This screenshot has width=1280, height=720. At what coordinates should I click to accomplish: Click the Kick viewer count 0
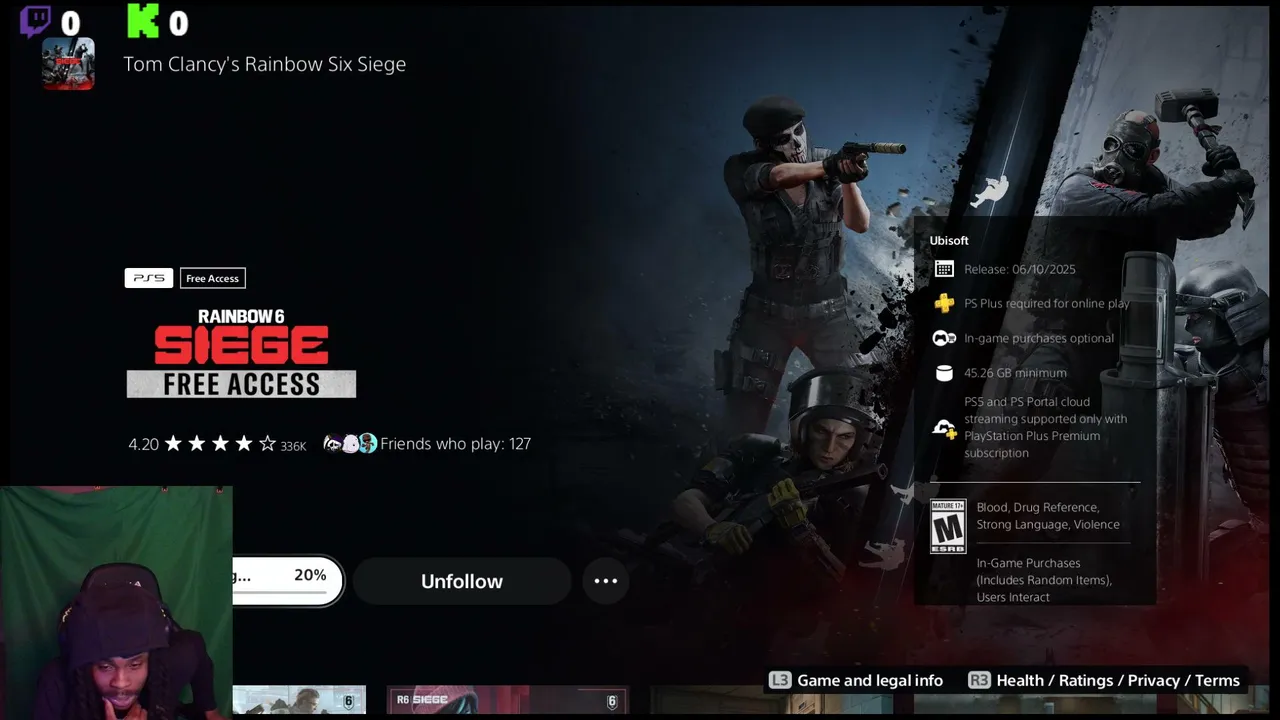(x=178, y=23)
